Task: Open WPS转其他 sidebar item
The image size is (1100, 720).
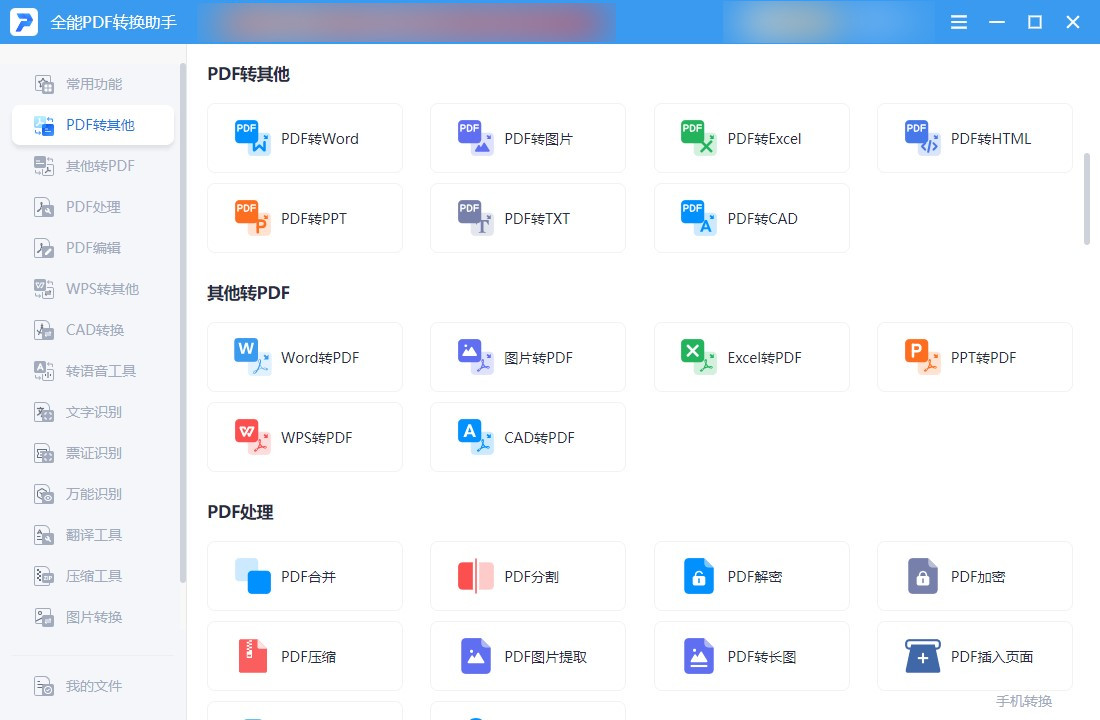Action: [x=93, y=288]
